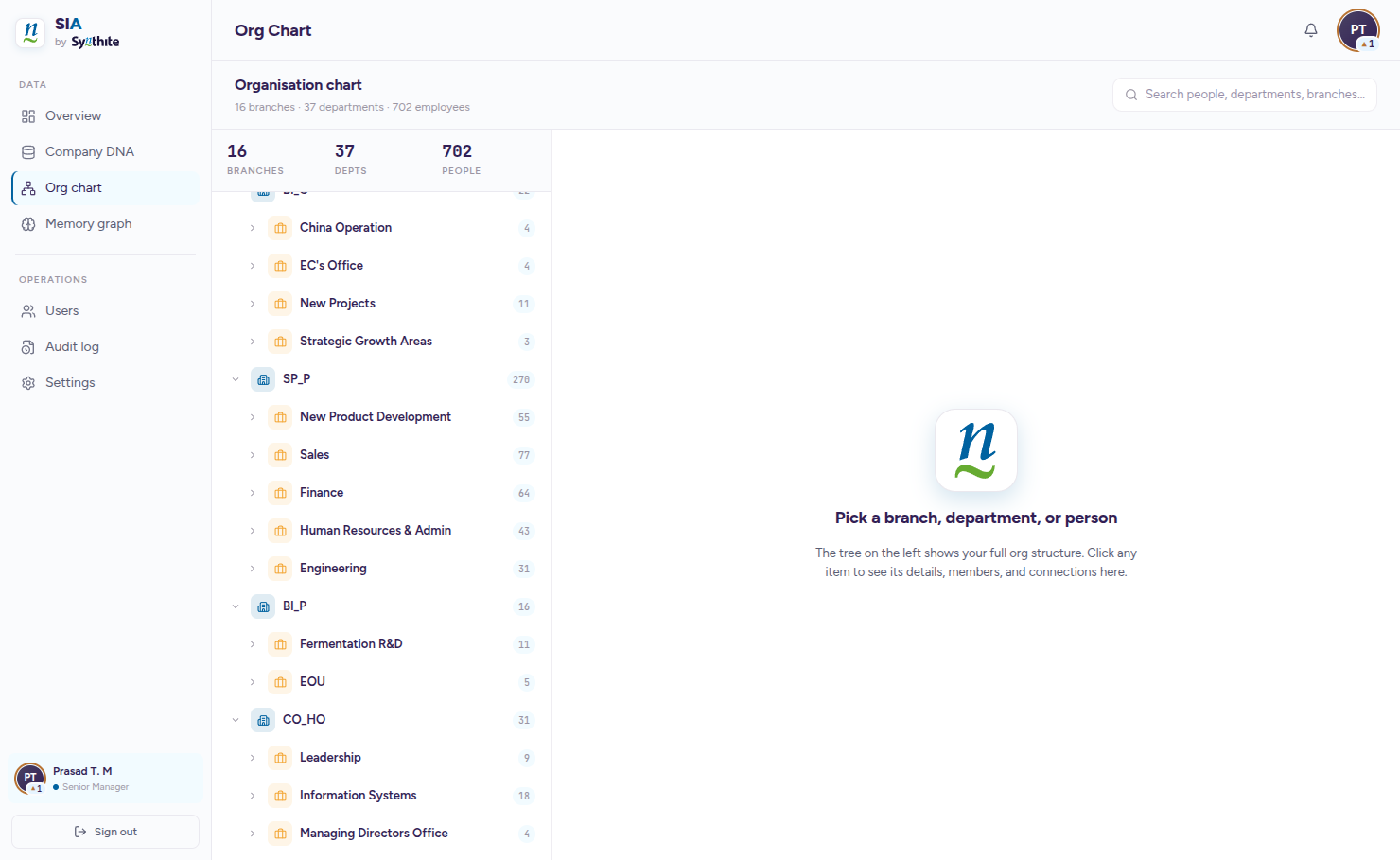This screenshot has height=860, width=1400.
Task: Click the Finance department icon
Action: point(280,493)
